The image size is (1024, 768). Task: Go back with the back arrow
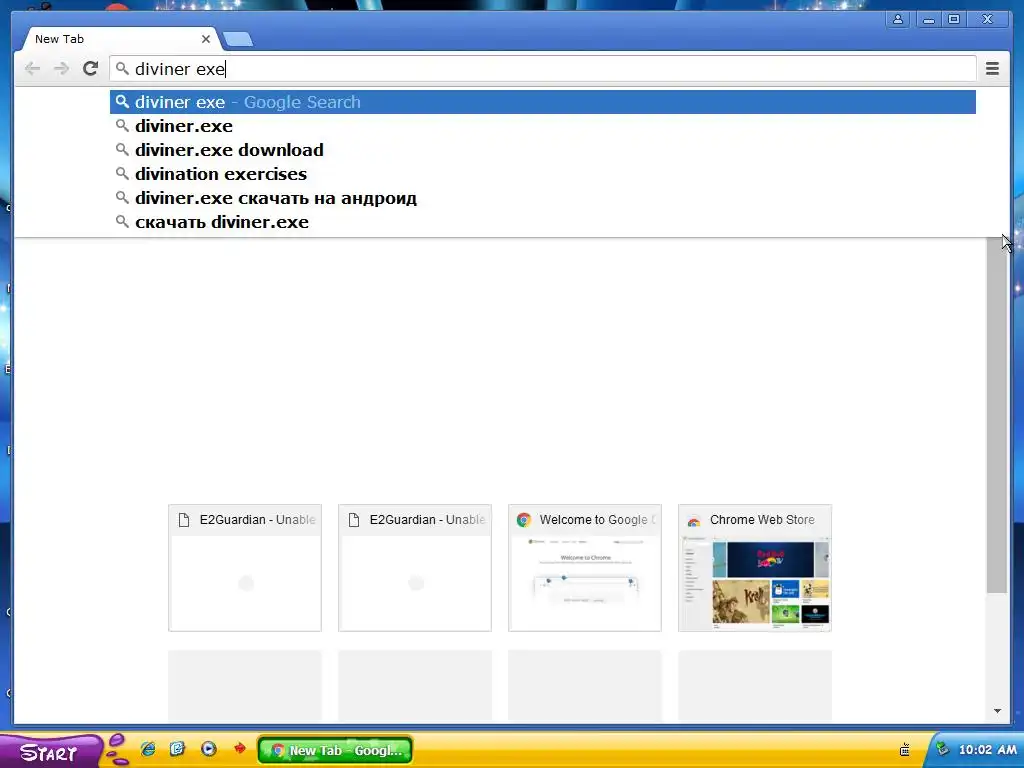[32, 69]
